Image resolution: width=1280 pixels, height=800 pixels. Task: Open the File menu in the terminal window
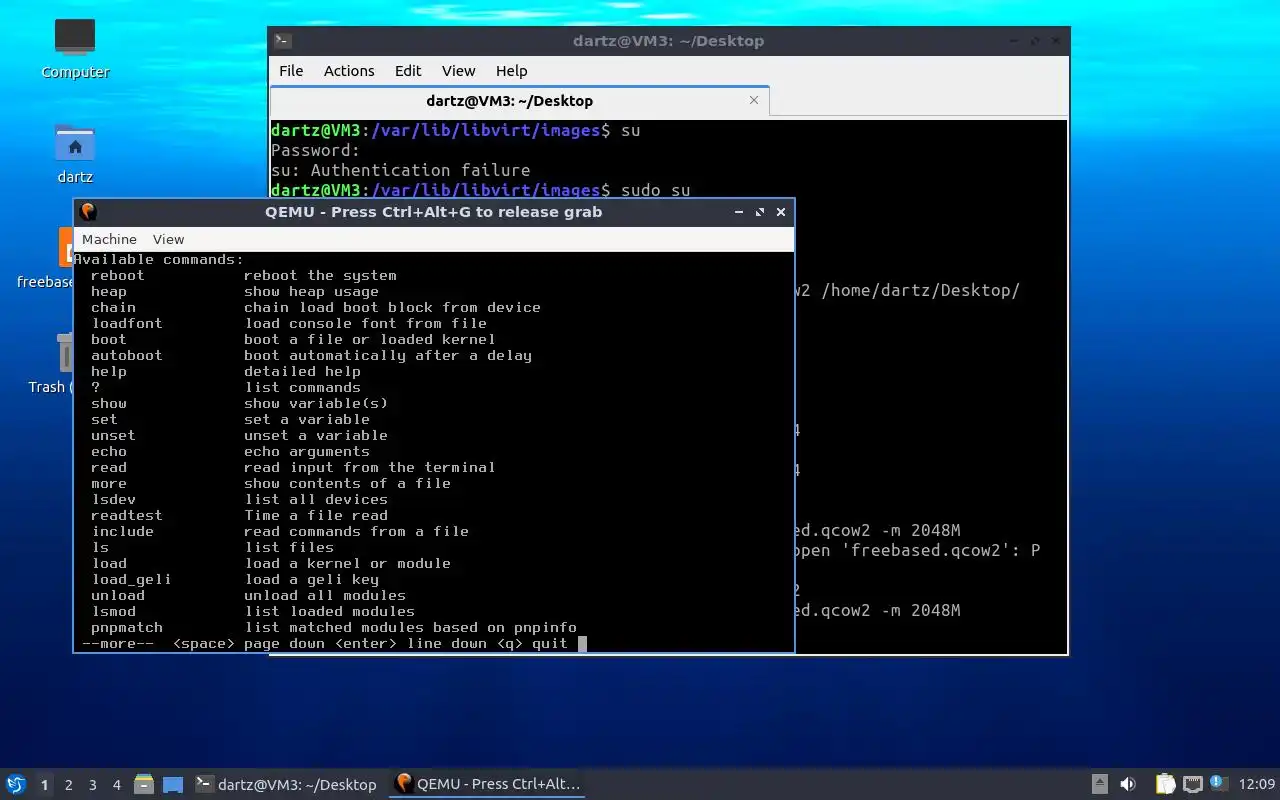click(x=291, y=71)
